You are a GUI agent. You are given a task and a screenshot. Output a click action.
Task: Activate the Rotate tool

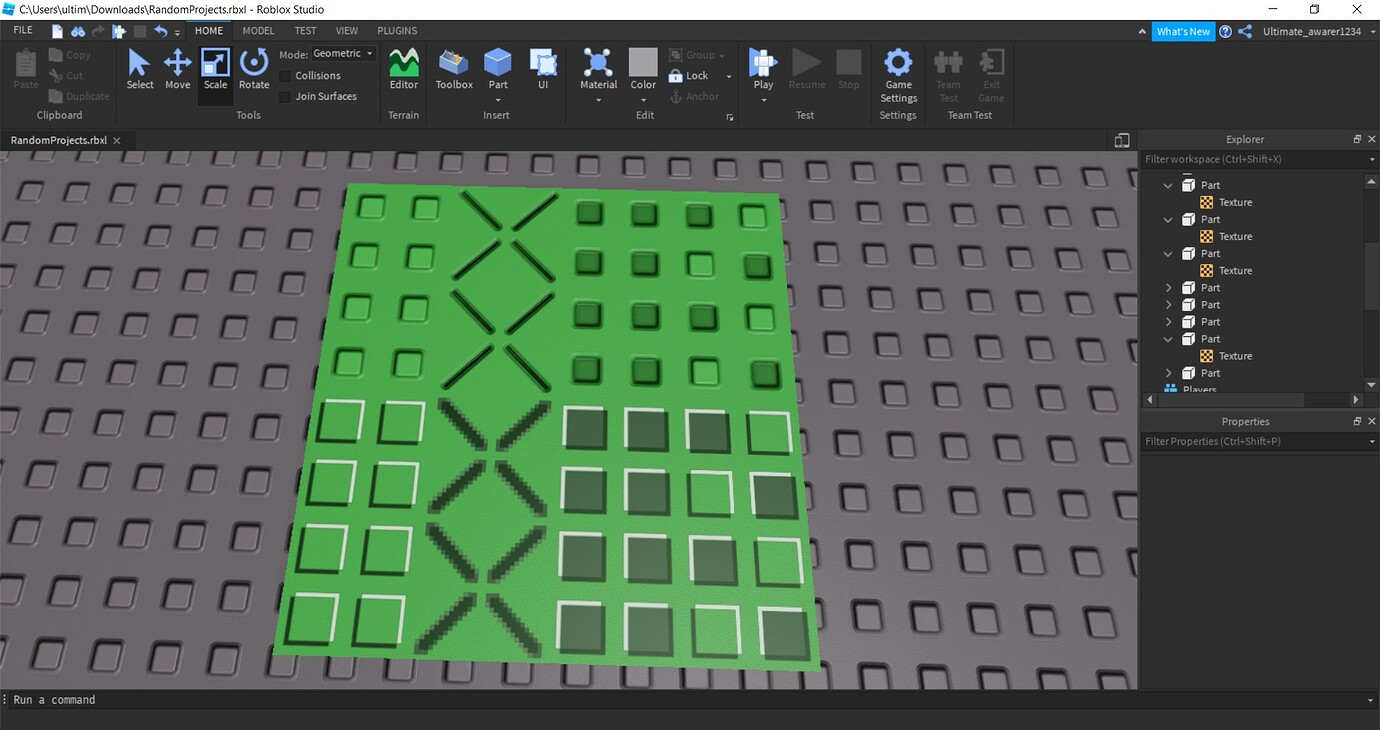(253, 67)
